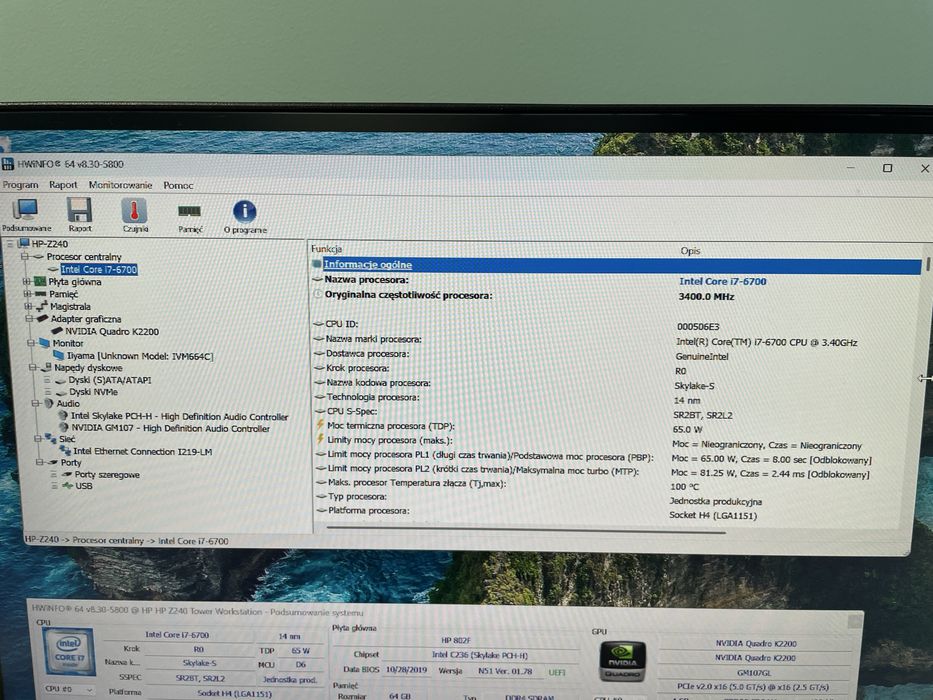933x700 pixels.
Task: Click the Pamięć memory module icon
Action: pyautogui.click(x=189, y=211)
